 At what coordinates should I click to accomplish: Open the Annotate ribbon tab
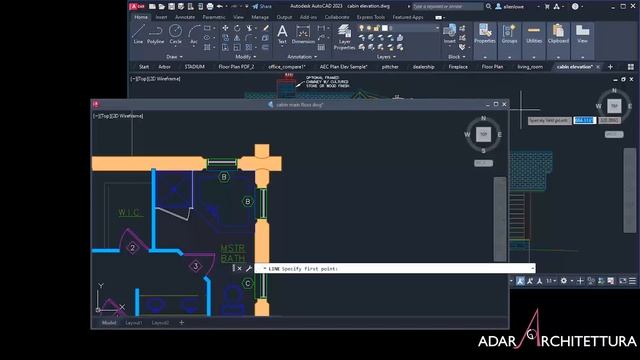point(185,17)
